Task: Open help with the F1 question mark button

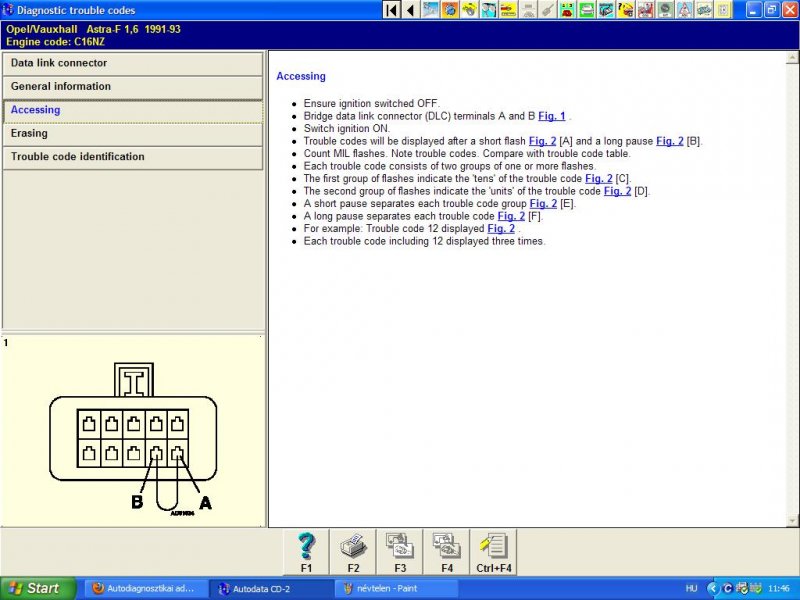Action: click(x=307, y=553)
